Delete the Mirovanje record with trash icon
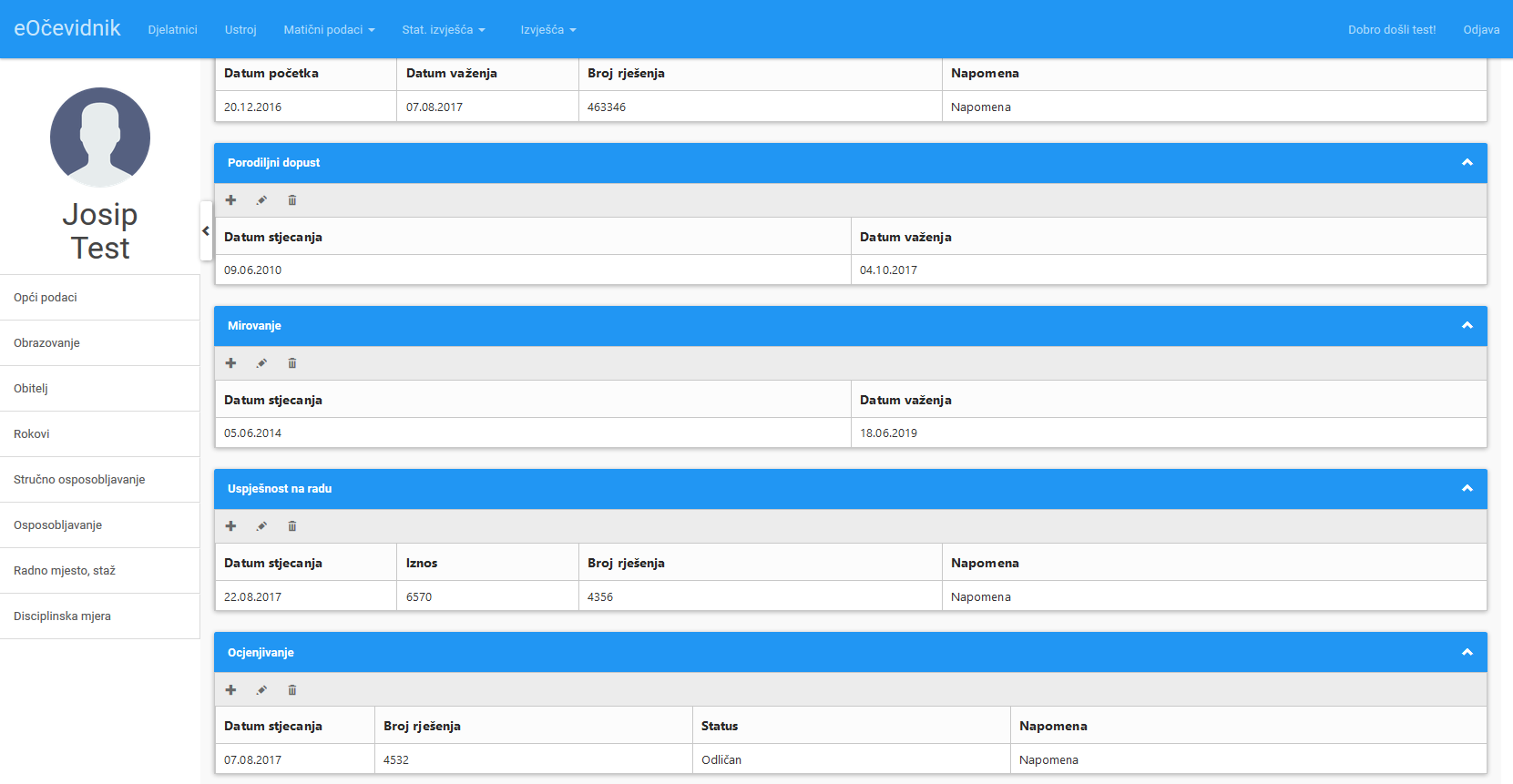This screenshot has width=1513, height=784. pyautogui.click(x=292, y=363)
